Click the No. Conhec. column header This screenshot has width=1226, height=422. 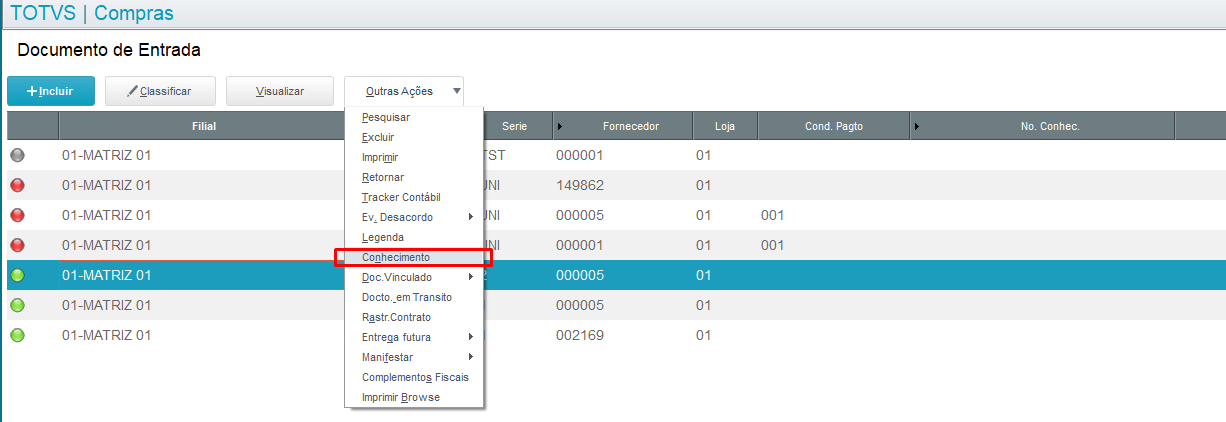pos(1042,126)
